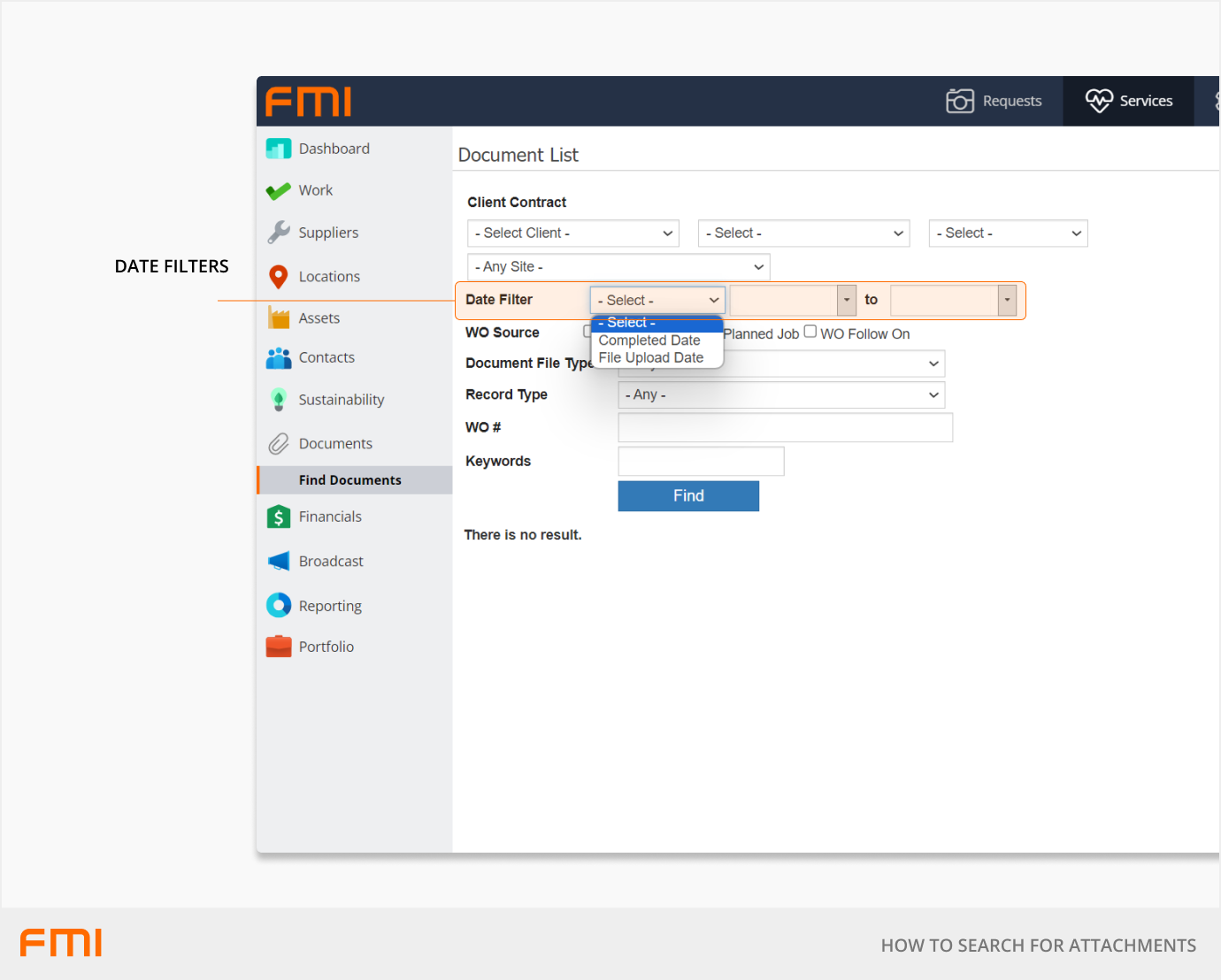Click the blue Find button

tap(687, 496)
